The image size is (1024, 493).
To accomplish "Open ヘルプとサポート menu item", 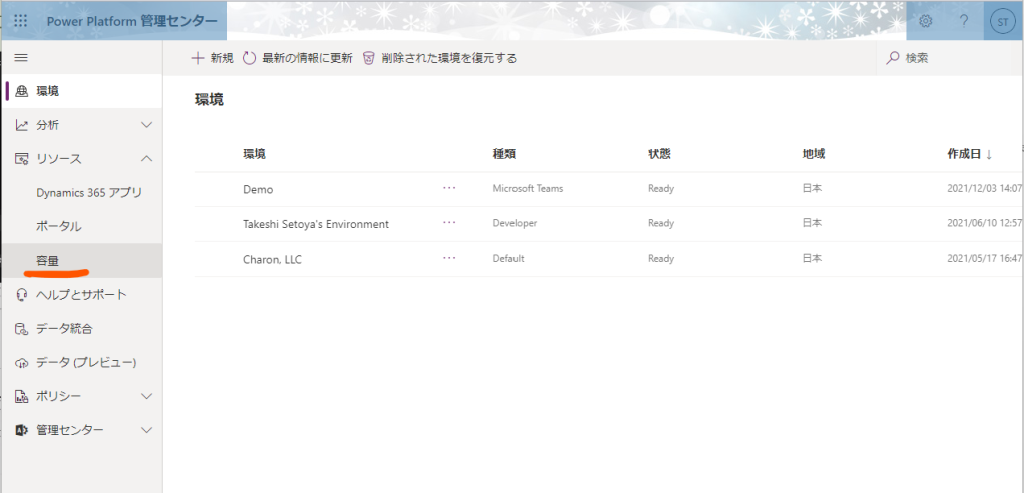I will (81, 294).
